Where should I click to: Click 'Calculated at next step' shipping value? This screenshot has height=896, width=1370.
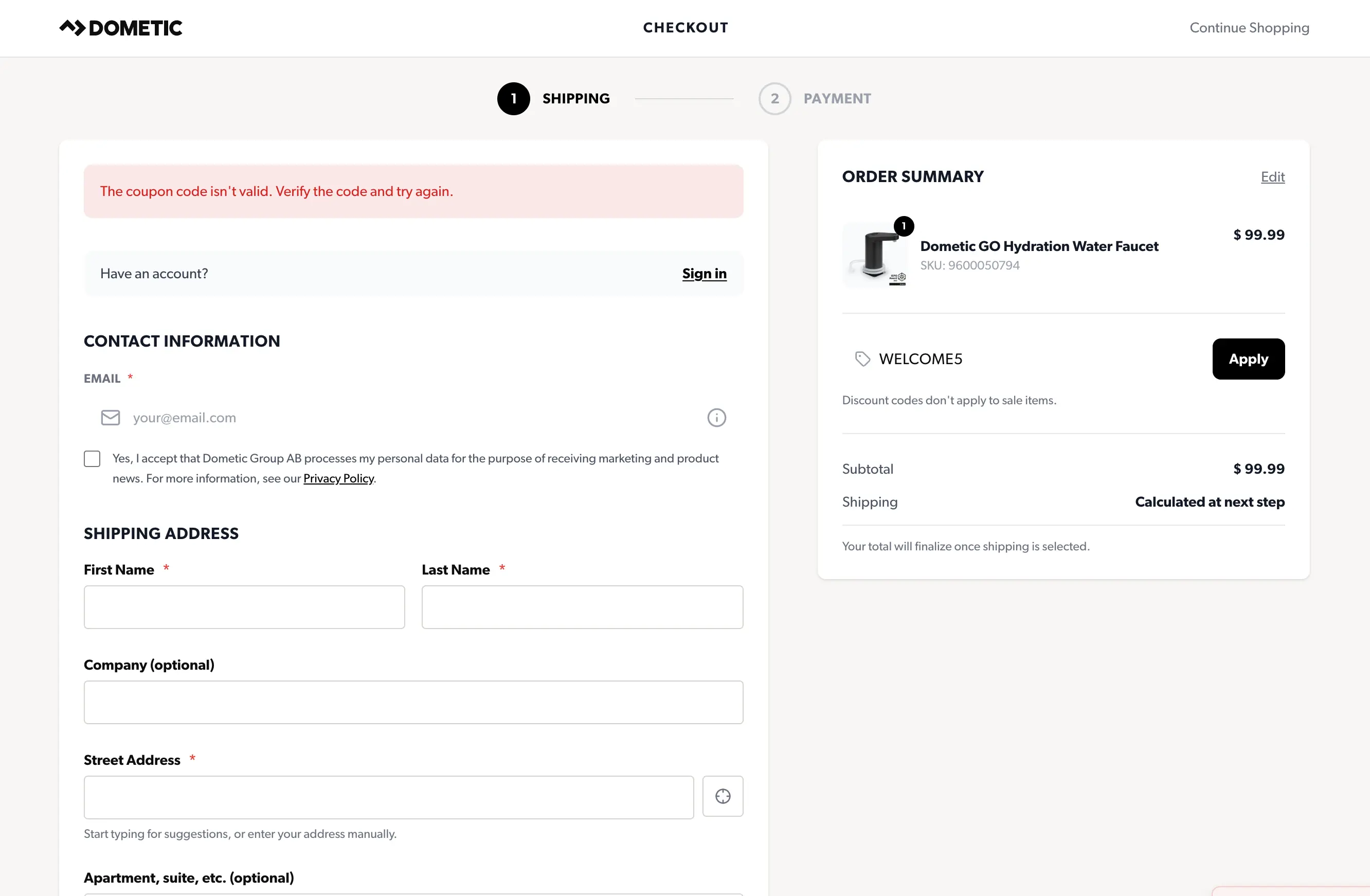click(x=1210, y=502)
